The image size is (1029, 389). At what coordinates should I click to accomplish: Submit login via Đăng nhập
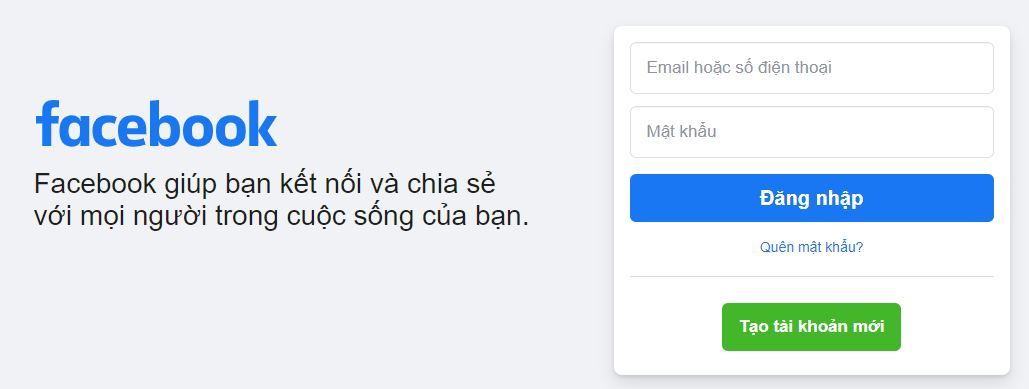812,198
